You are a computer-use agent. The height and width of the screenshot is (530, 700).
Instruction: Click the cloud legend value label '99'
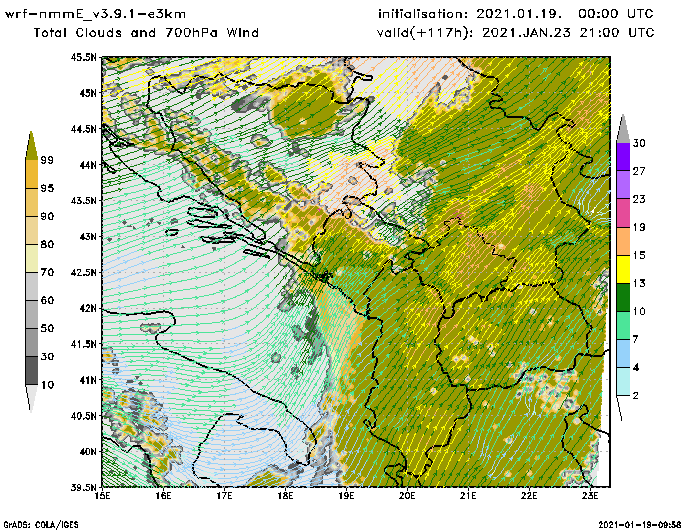pos(47,160)
